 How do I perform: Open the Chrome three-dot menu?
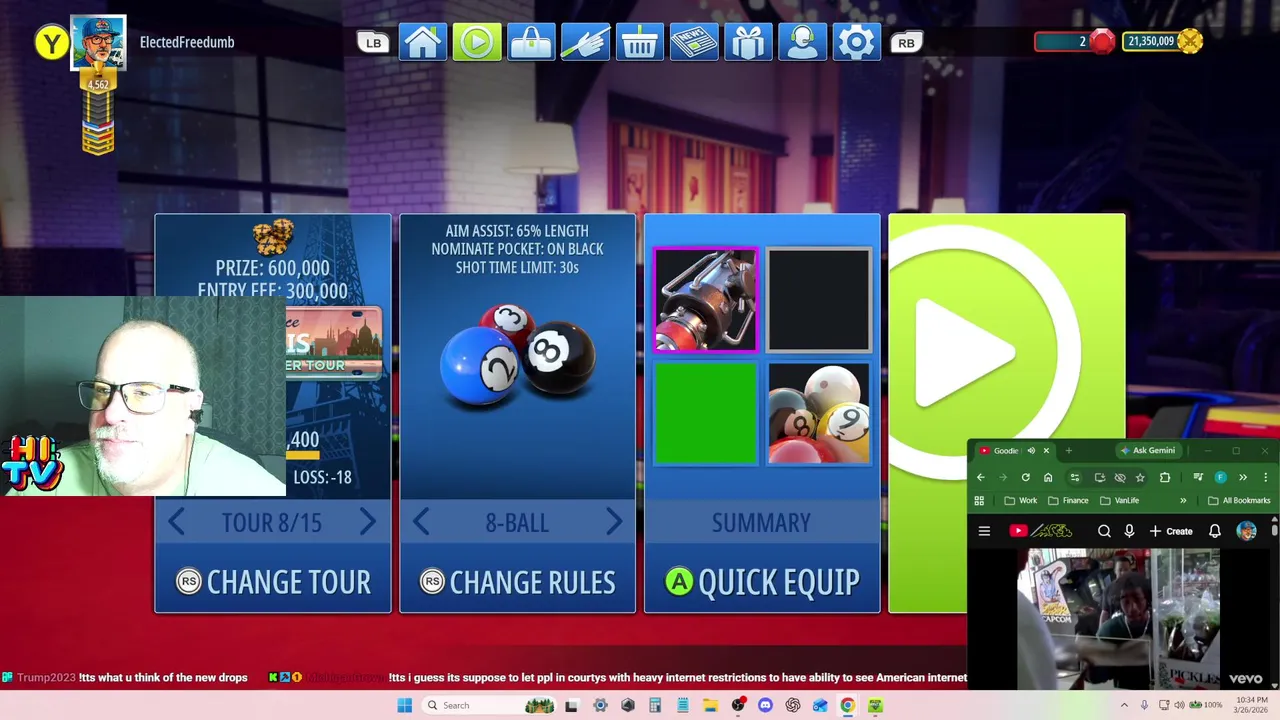[x=1265, y=477]
